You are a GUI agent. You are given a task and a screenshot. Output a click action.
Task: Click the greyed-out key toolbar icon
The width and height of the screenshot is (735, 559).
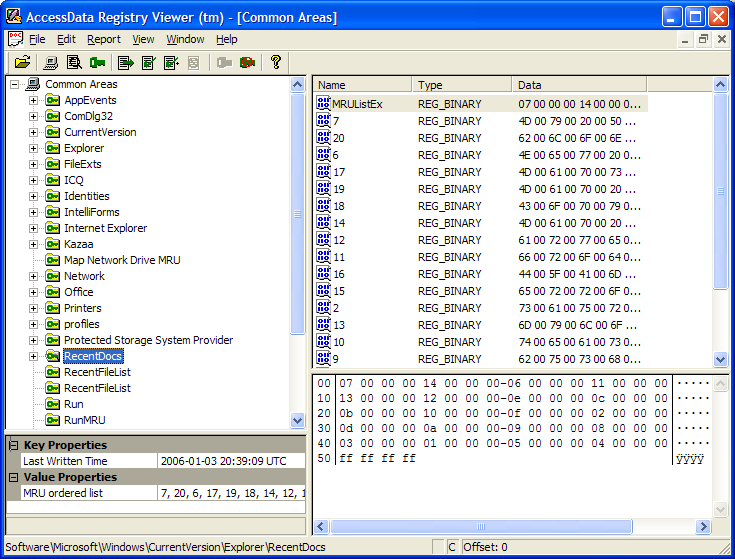[224, 62]
